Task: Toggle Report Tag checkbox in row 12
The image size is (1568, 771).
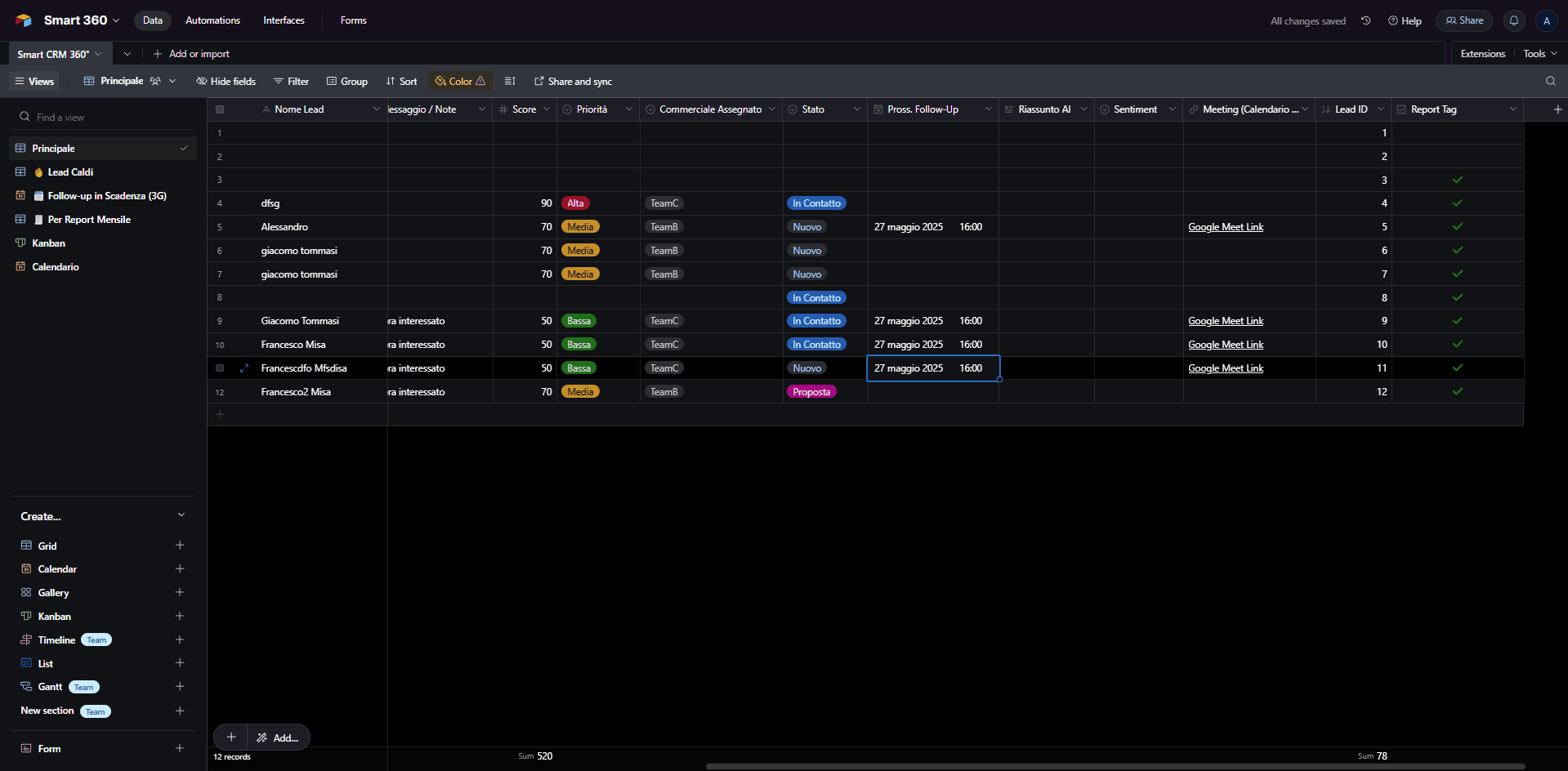Action: coord(1458,391)
